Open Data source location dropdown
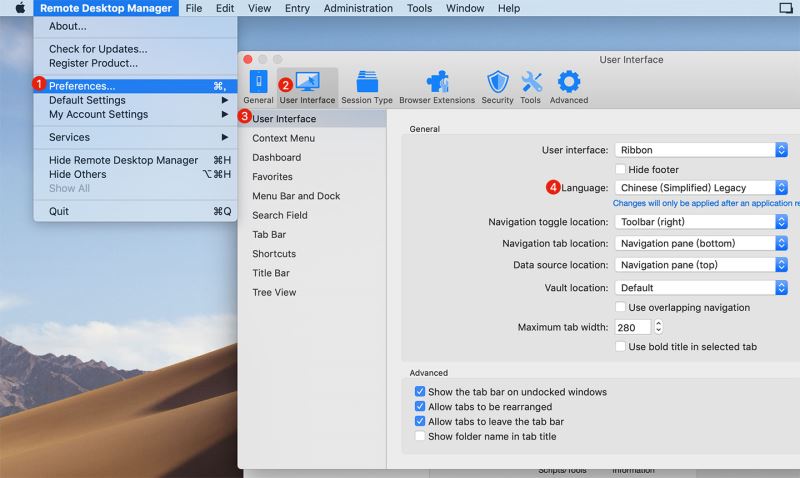 point(701,265)
